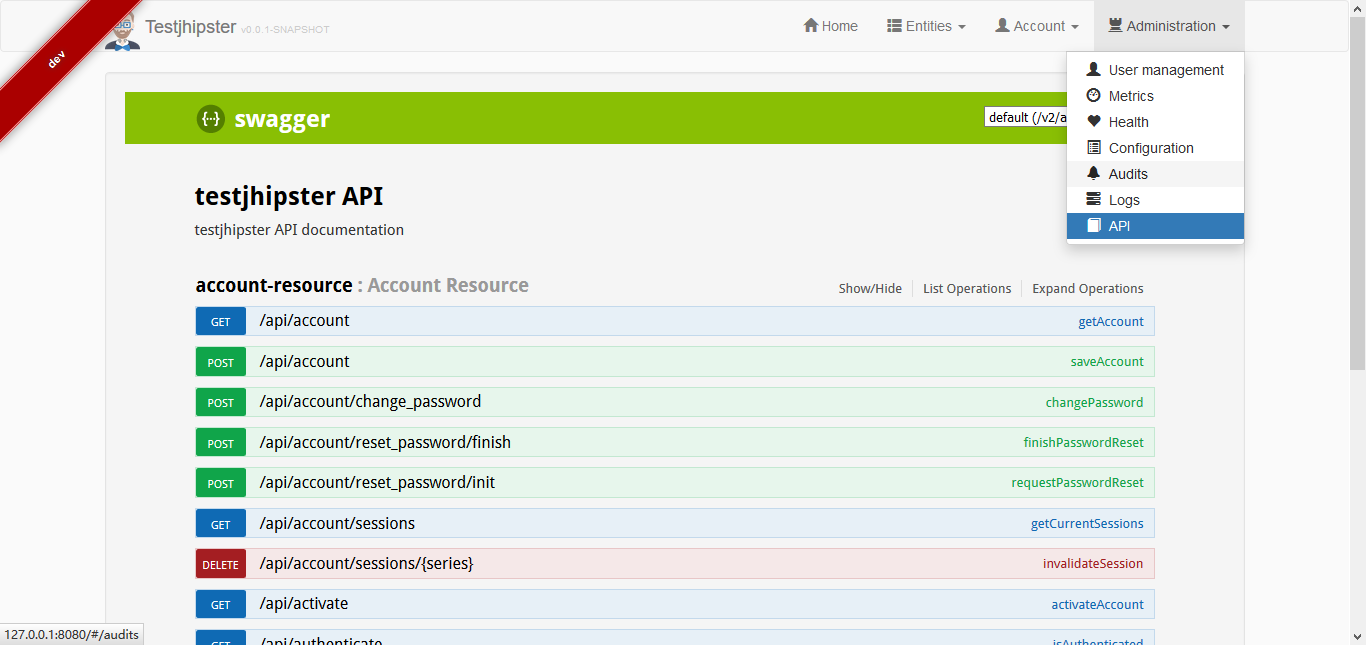Click the Testjhipster hipster logo icon

(x=122, y=30)
